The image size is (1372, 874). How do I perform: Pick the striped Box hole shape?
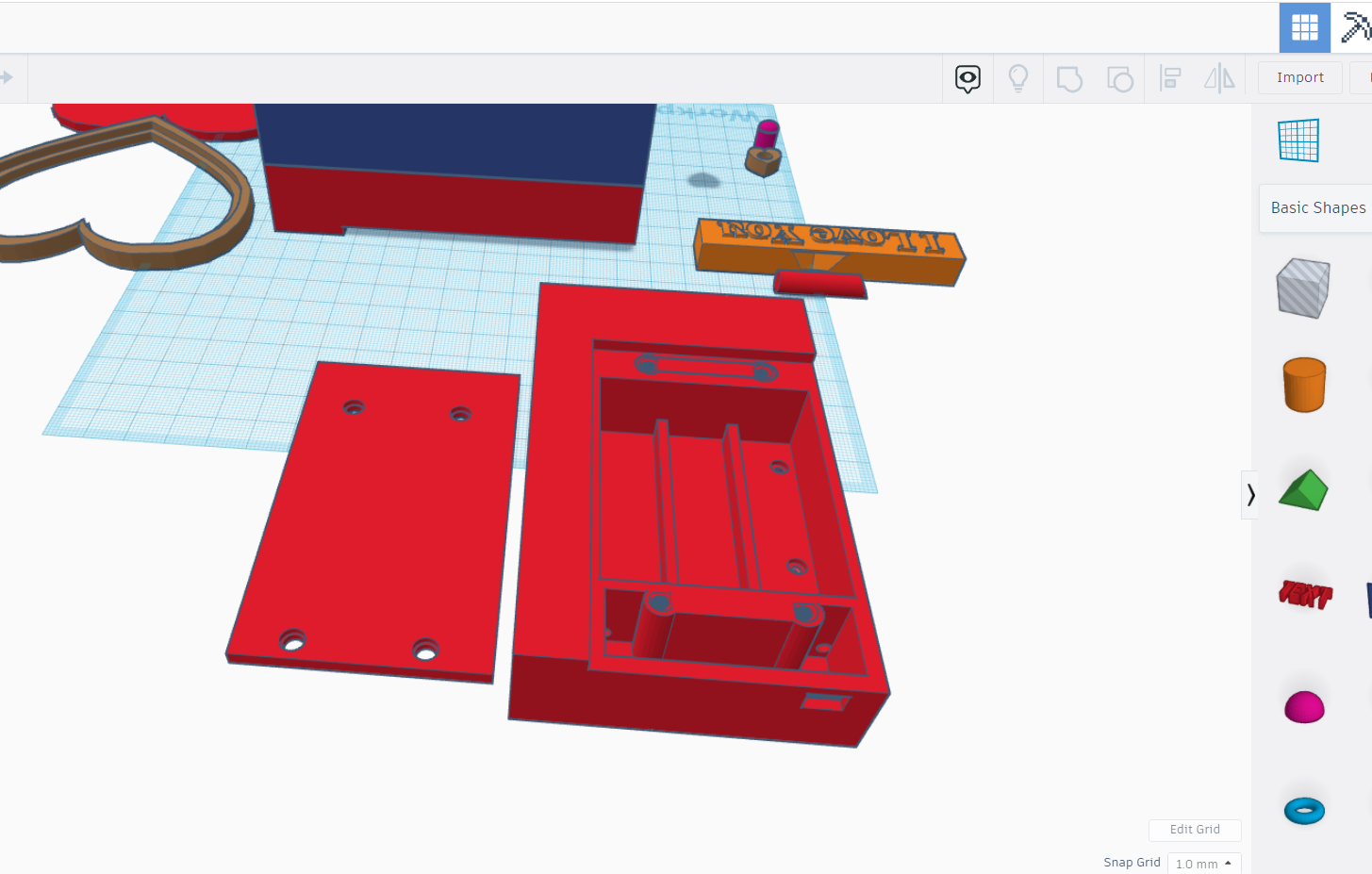(1303, 288)
